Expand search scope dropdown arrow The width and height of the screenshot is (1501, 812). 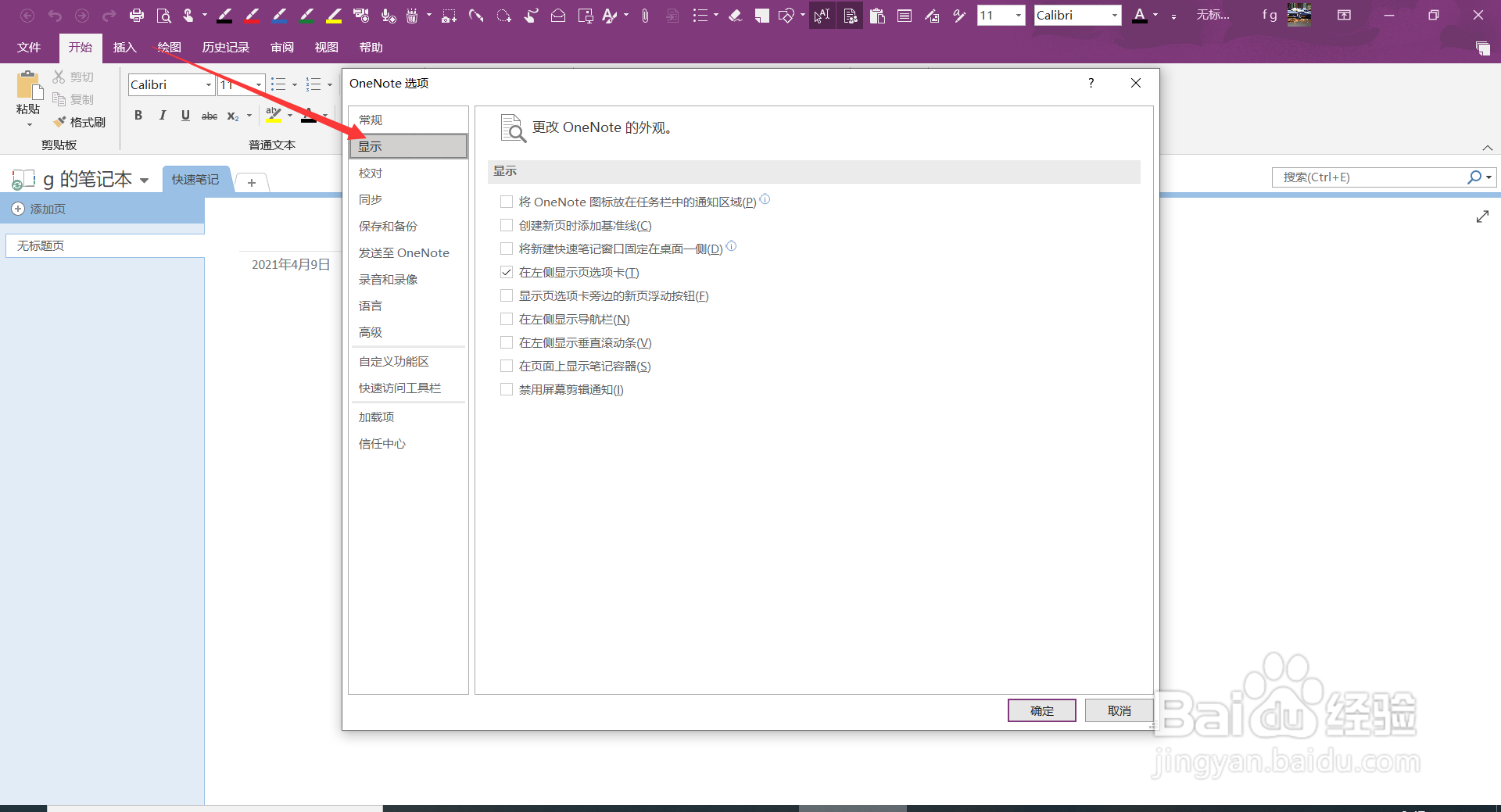(x=1489, y=177)
